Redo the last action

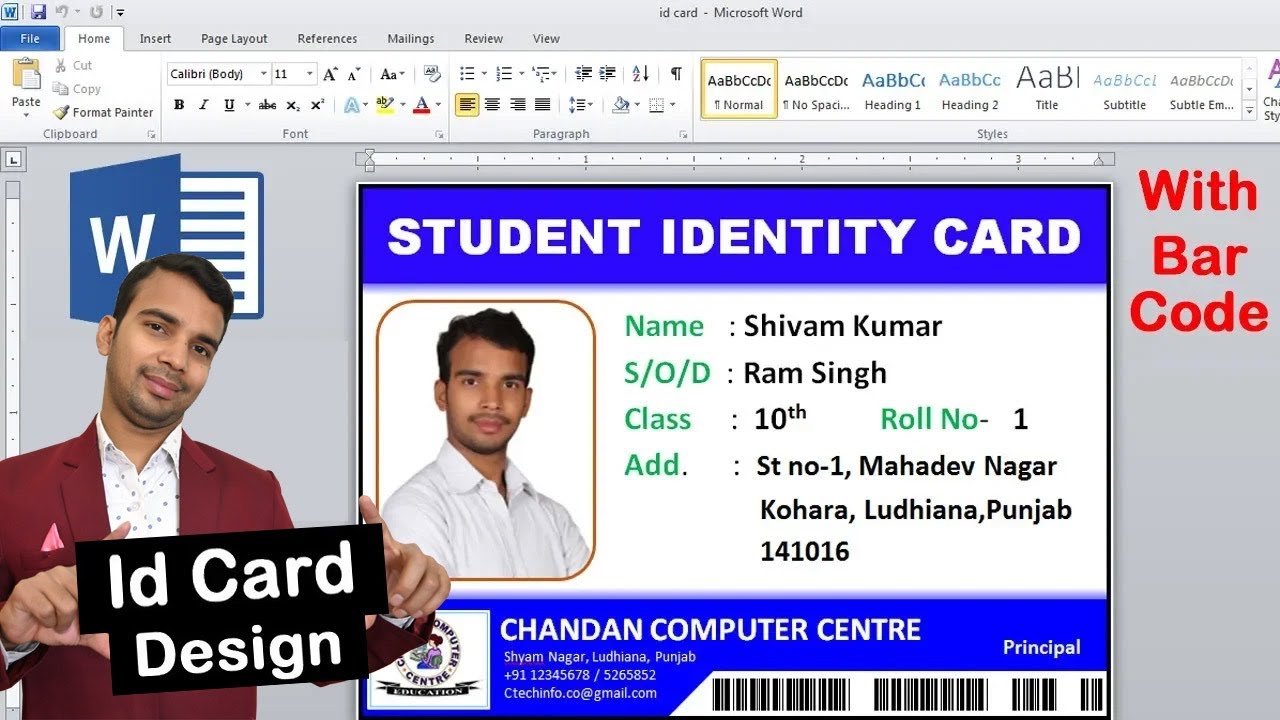96,13
